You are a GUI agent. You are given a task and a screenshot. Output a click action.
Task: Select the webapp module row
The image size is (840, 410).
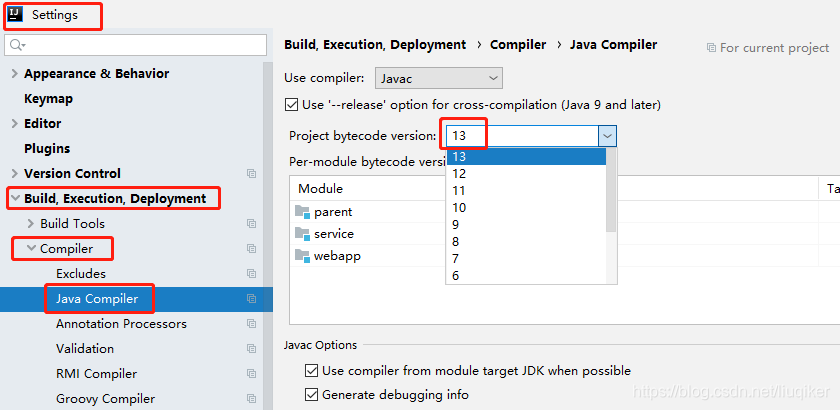tap(565, 256)
